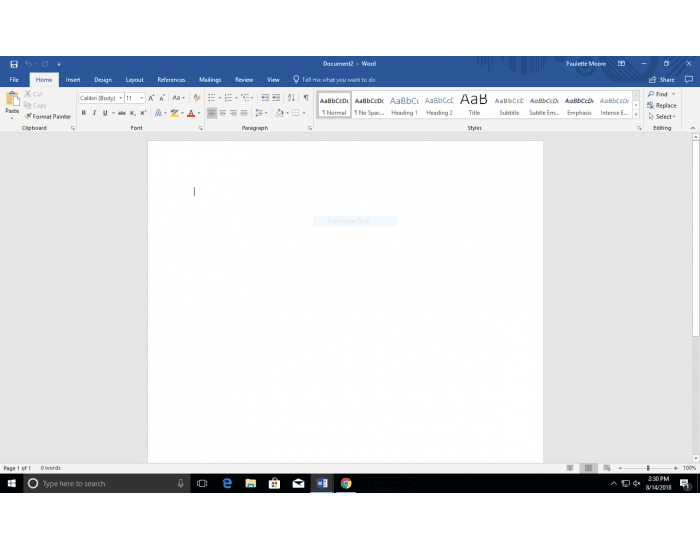Apply superscript formatting

click(x=143, y=113)
